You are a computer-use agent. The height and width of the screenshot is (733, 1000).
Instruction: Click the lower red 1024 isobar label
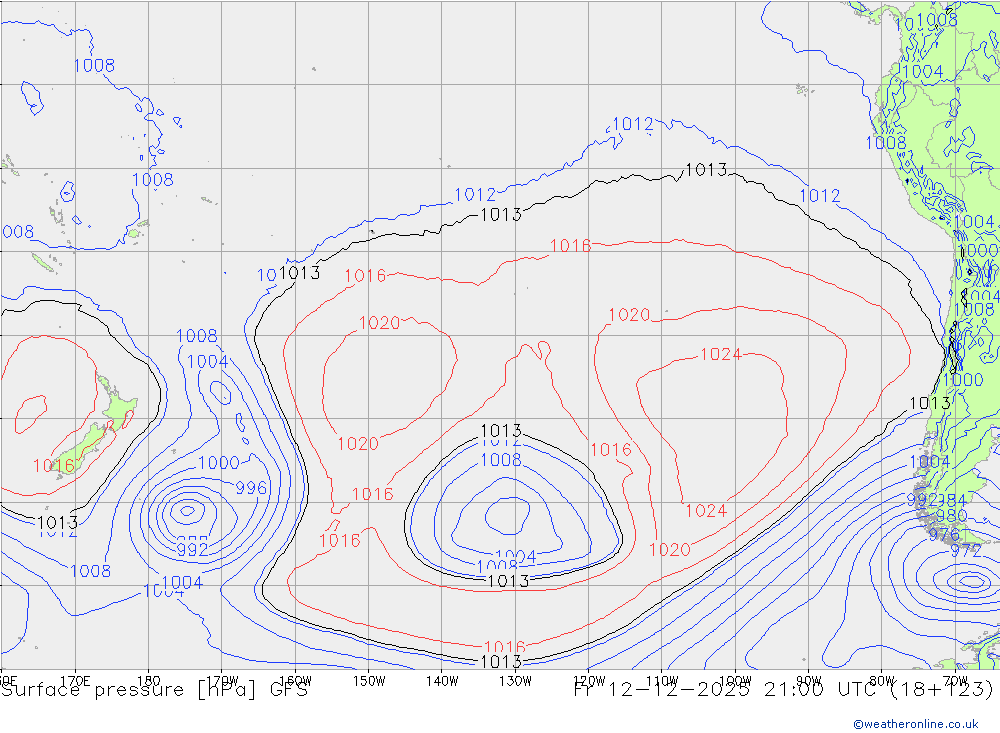[706, 510]
